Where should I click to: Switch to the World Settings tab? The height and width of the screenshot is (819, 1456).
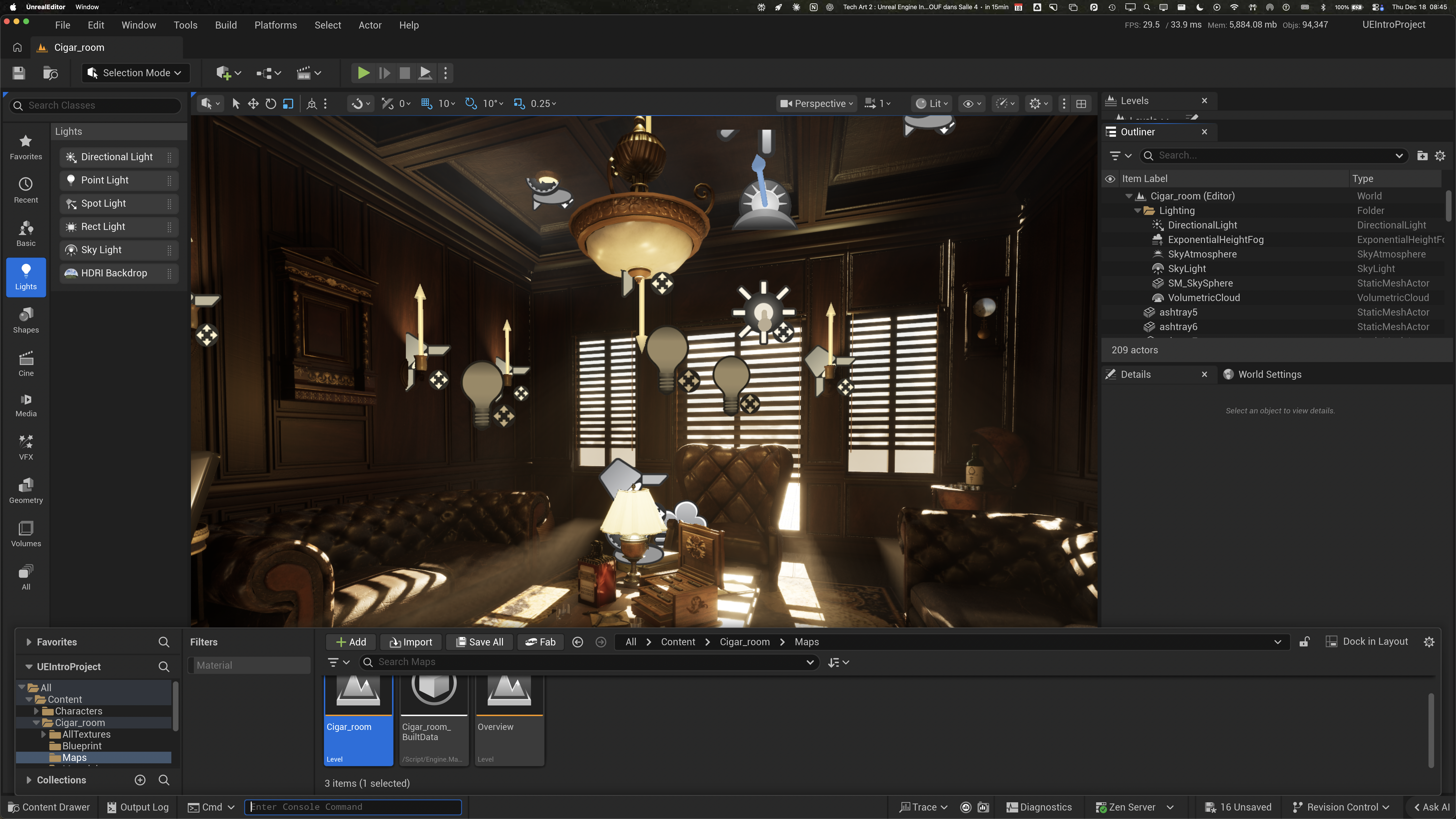[1262, 374]
